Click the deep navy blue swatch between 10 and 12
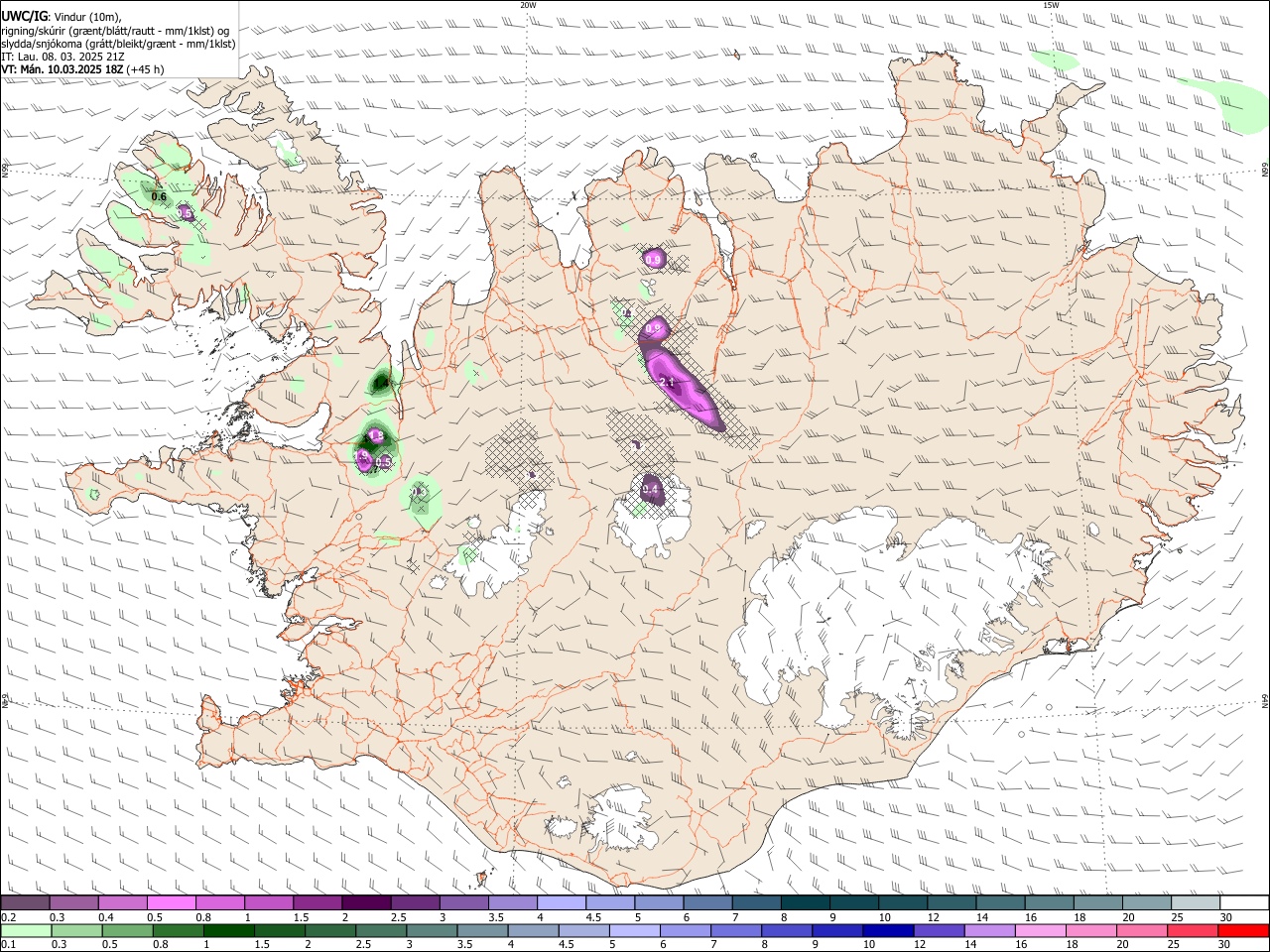Viewport: 1270px width, 952px height. point(888,930)
